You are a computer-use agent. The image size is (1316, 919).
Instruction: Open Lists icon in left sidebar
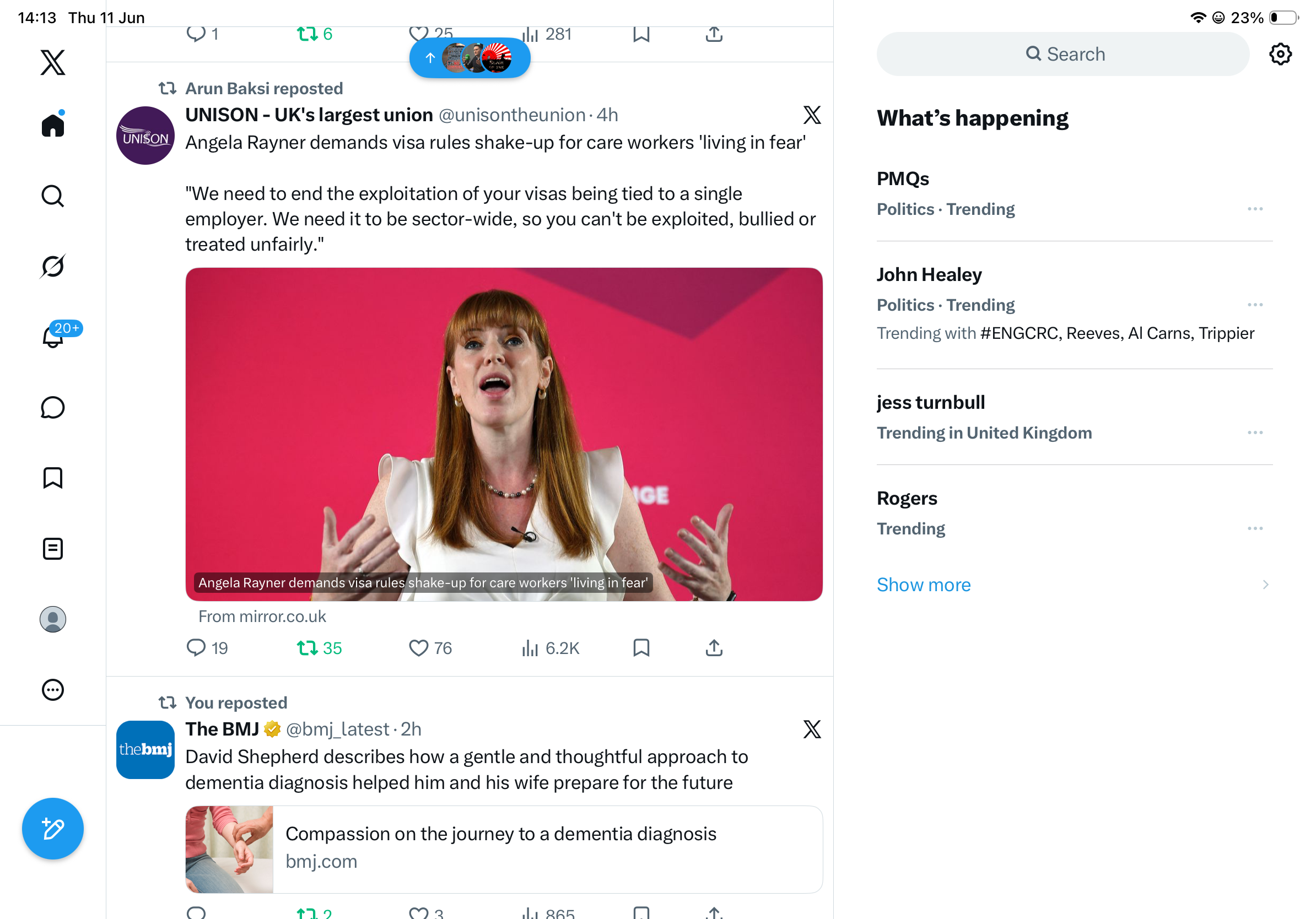(x=53, y=549)
